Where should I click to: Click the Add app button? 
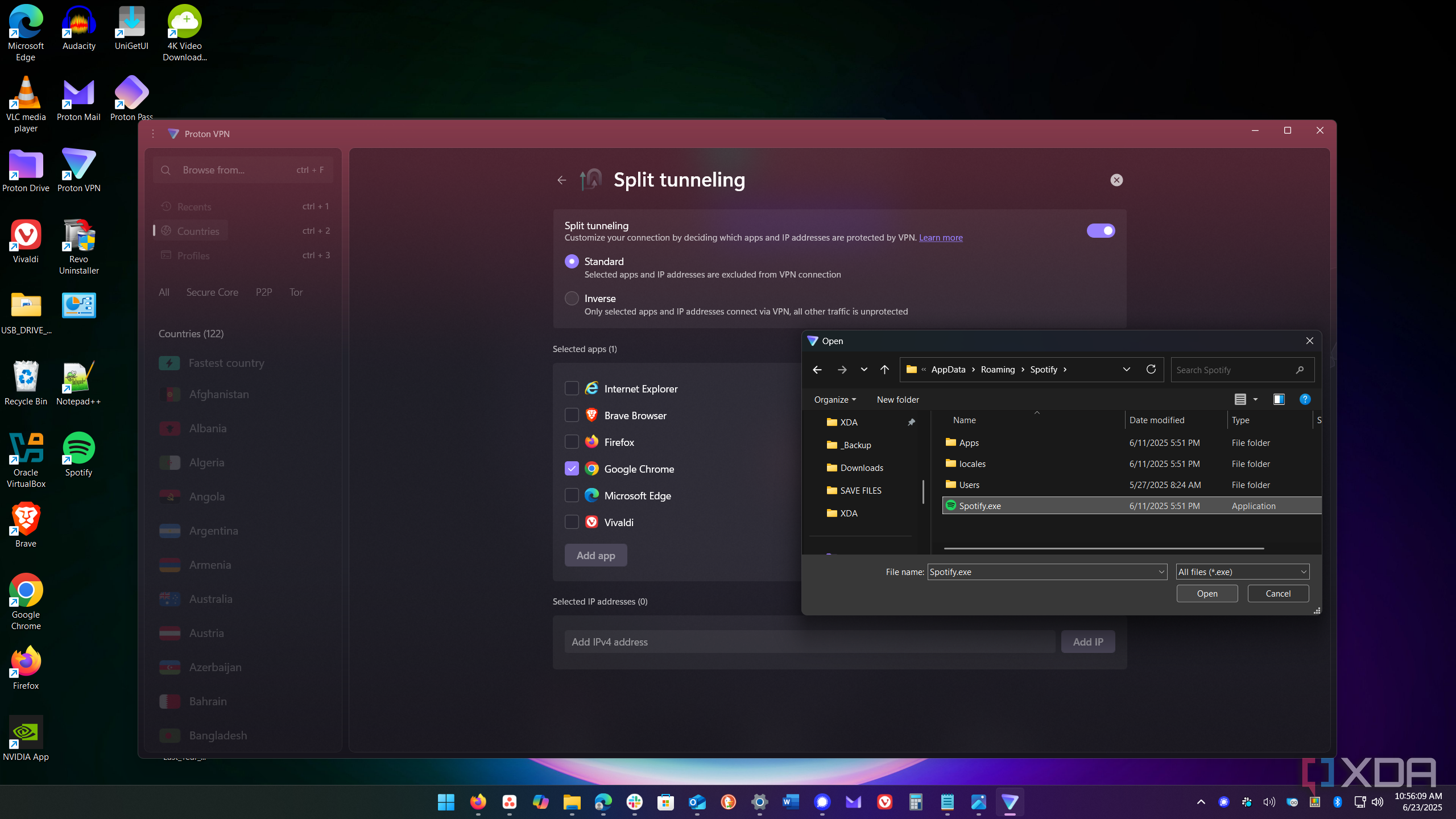tap(595, 555)
